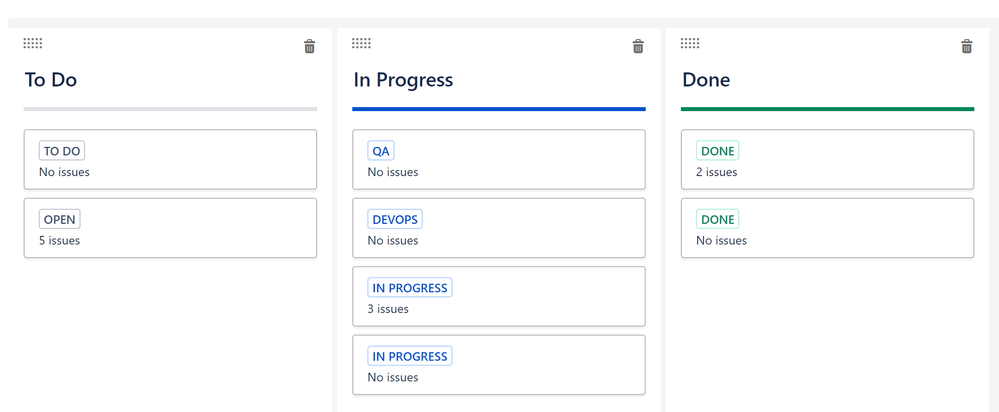Screen dimensions: 999x412
Task: Click the blue In Progress category bar
Action: point(499,109)
